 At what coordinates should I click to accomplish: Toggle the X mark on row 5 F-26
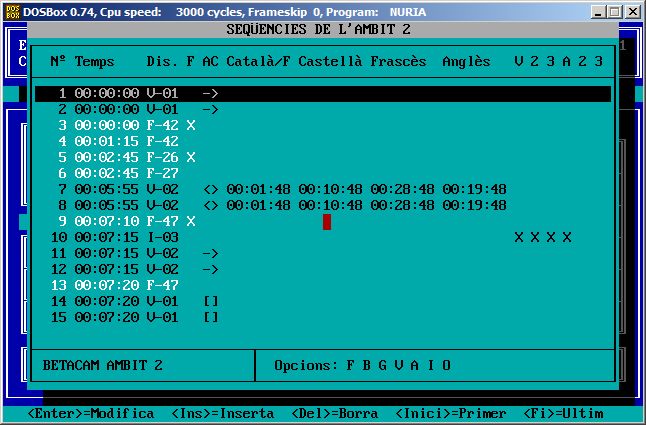tap(190, 157)
